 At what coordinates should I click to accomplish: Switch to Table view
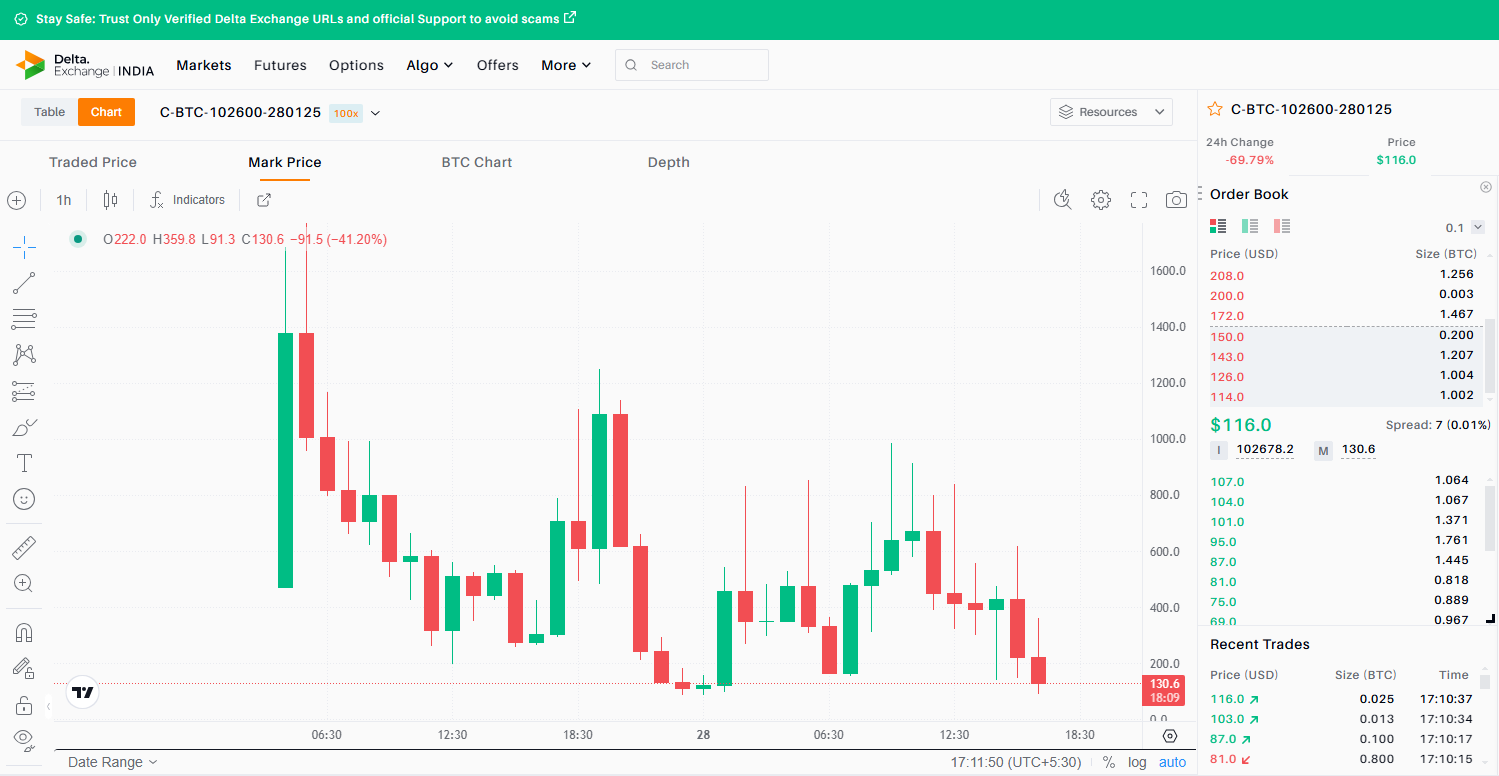coord(49,112)
